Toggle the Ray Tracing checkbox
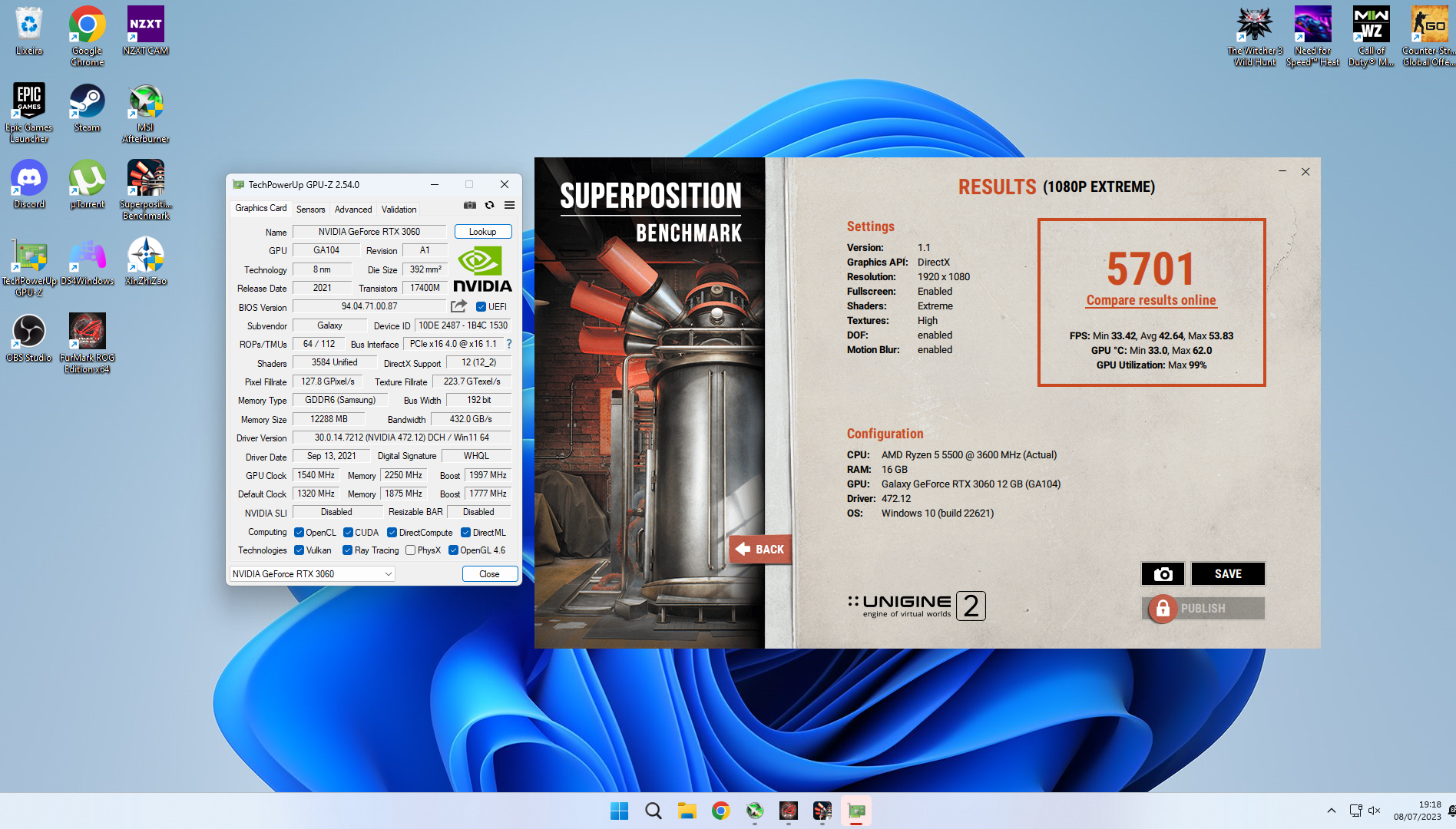1456x829 pixels. 347,550
